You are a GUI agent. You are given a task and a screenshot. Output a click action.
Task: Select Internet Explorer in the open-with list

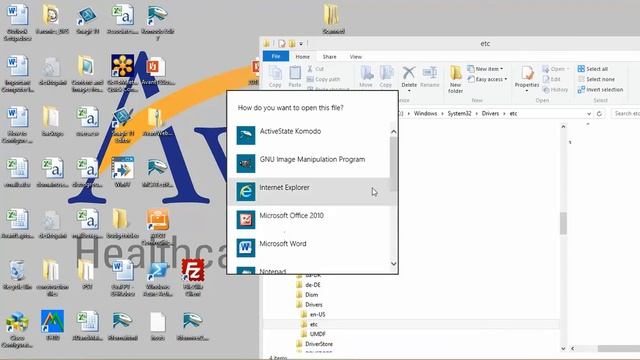[x=309, y=191]
